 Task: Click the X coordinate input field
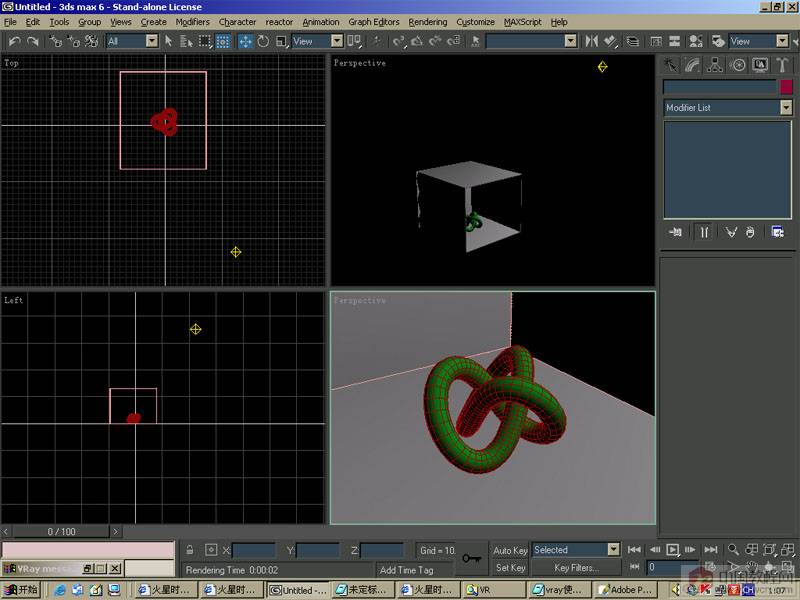[254, 551]
